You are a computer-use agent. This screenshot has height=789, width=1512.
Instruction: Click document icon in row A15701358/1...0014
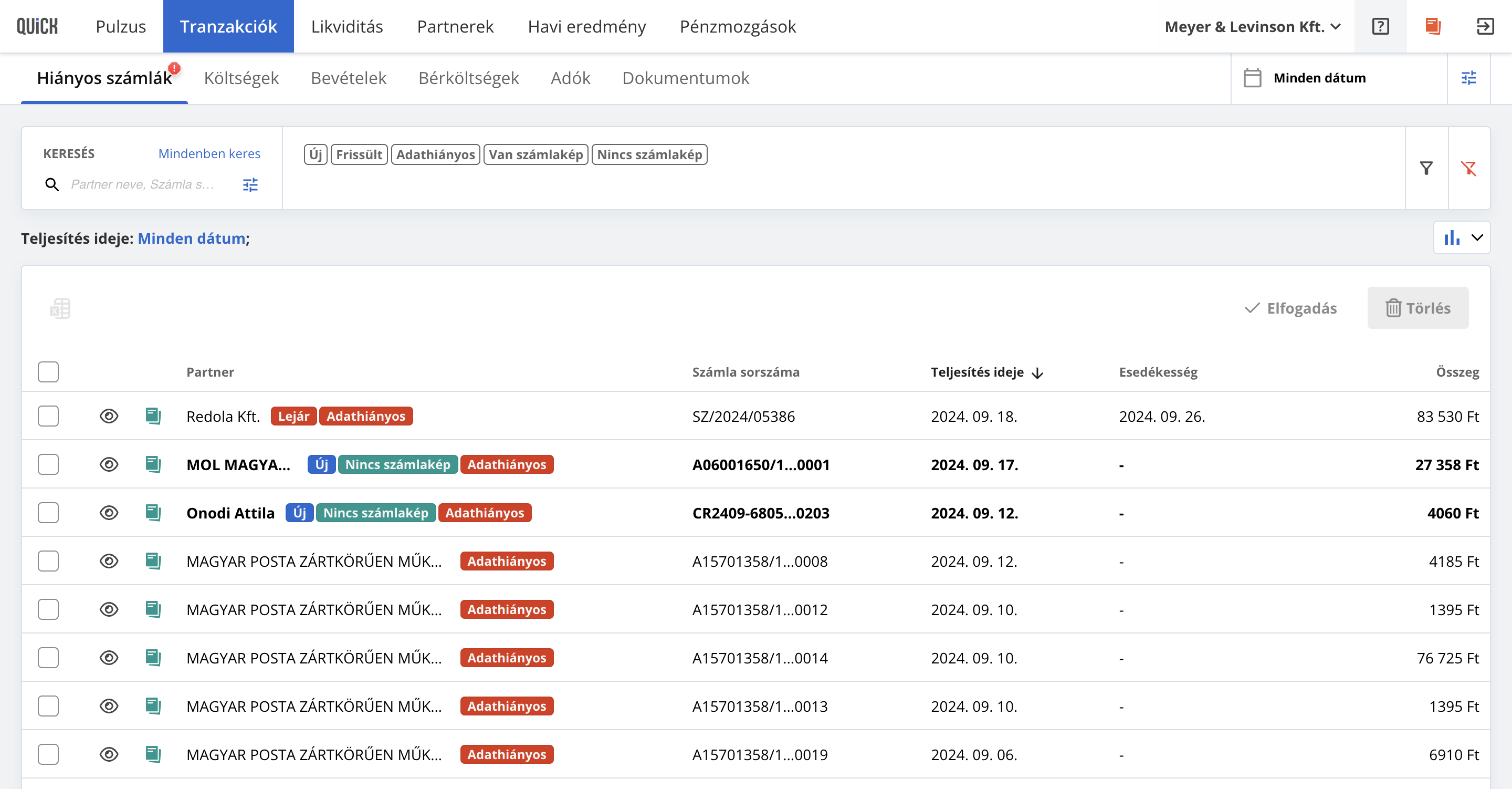click(x=153, y=657)
